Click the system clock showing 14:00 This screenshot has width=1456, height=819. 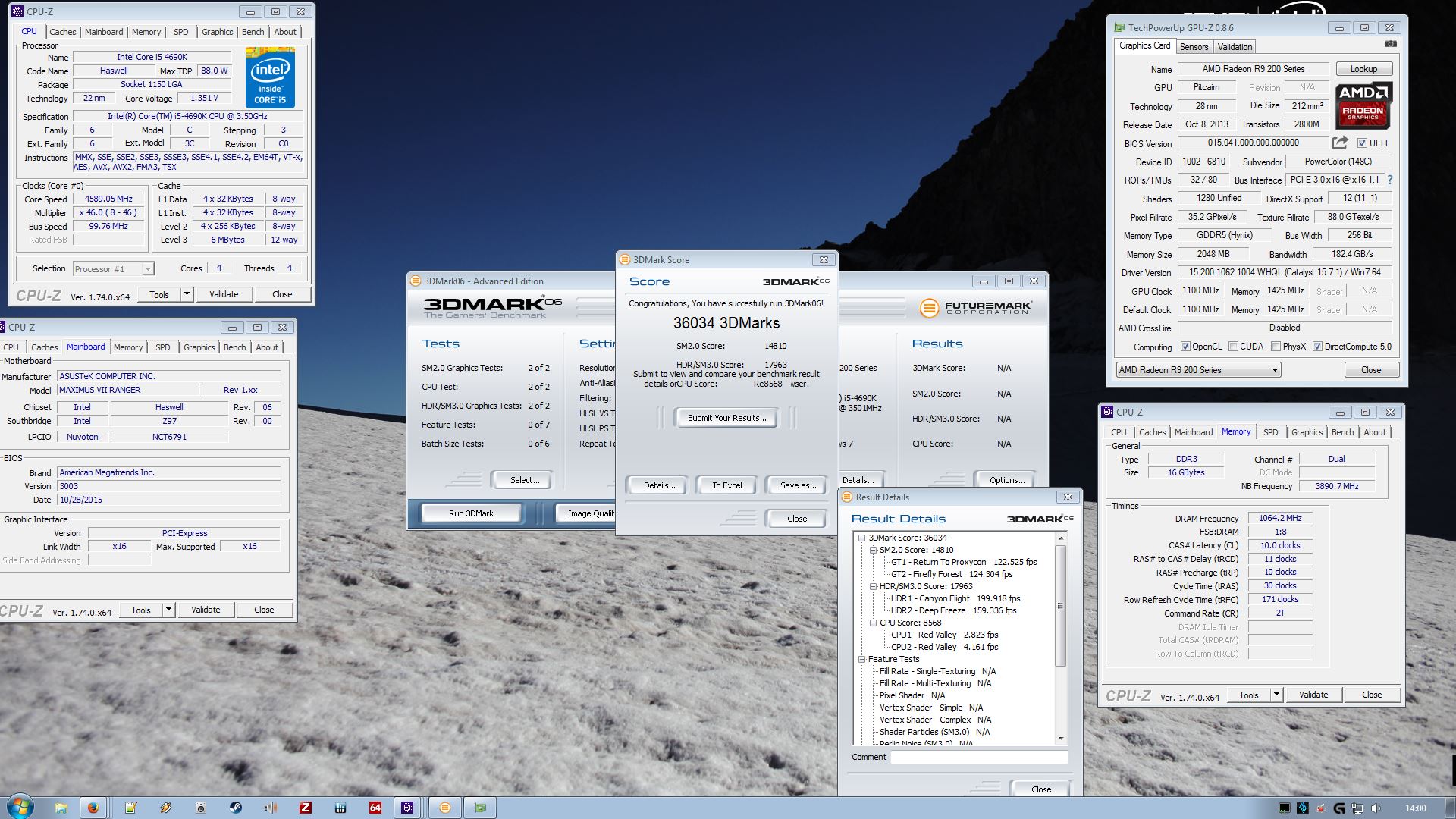1415,808
